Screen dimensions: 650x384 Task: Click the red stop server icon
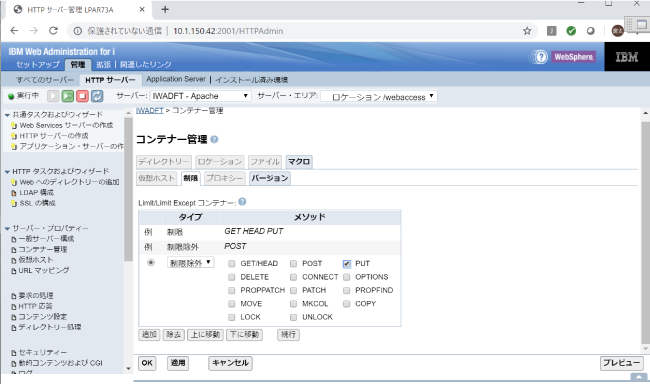point(82,96)
